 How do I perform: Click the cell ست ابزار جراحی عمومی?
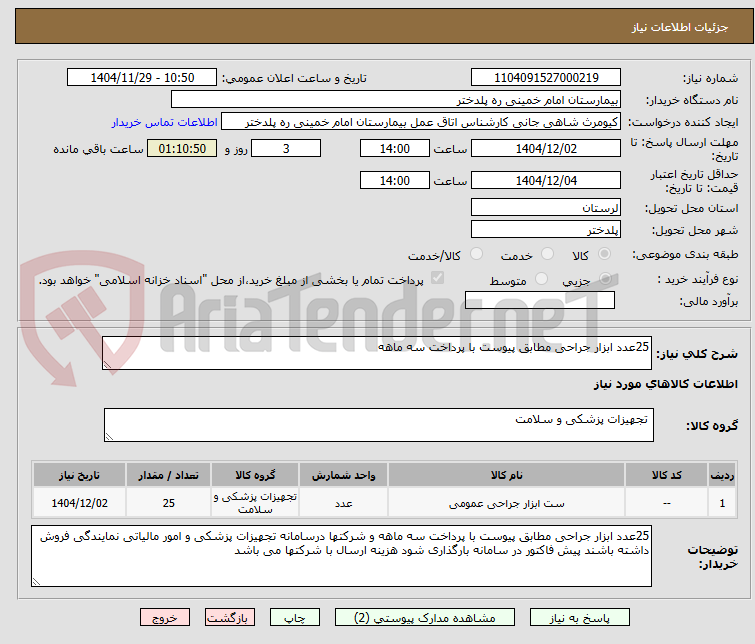click(507, 503)
